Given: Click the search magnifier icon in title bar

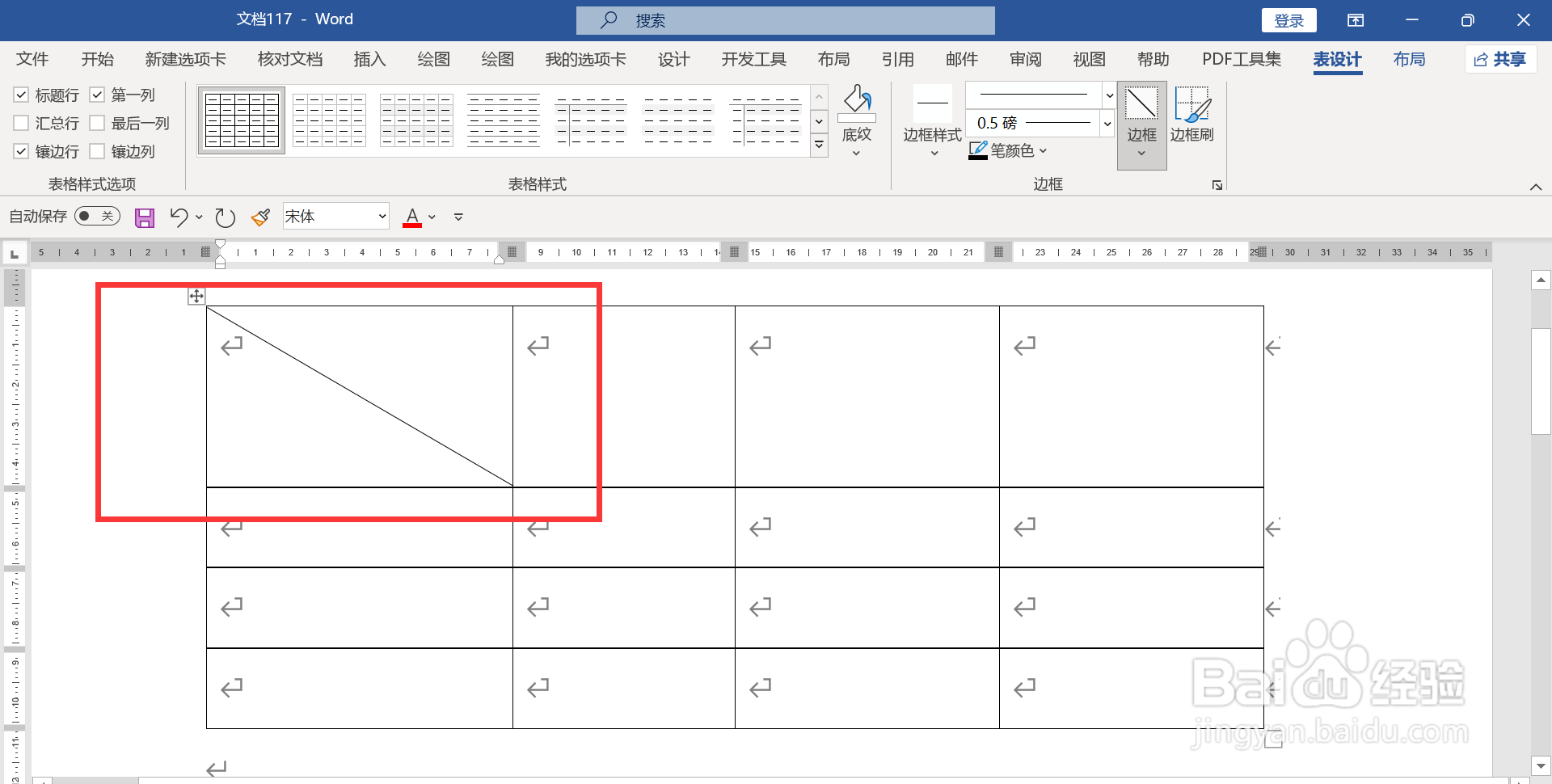Looking at the screenshot, I should pyautogui.click(x=609, y=20).
